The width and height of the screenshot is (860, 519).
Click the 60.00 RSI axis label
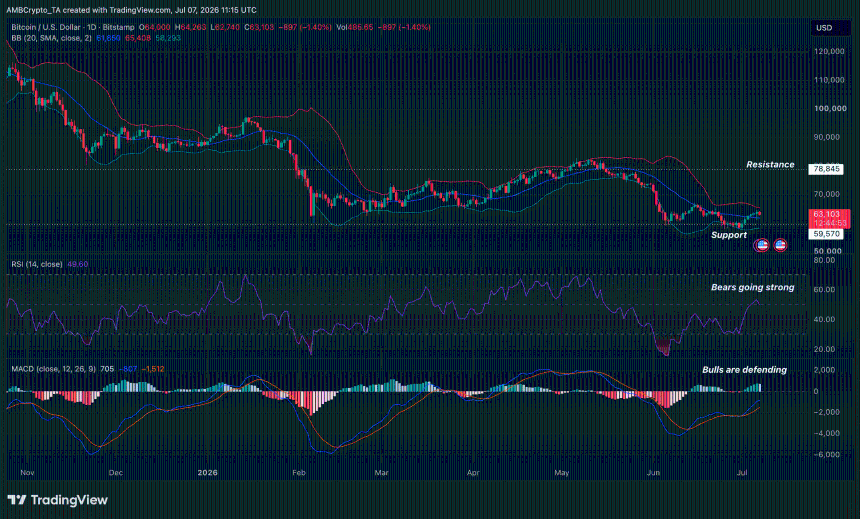point(825,289)
